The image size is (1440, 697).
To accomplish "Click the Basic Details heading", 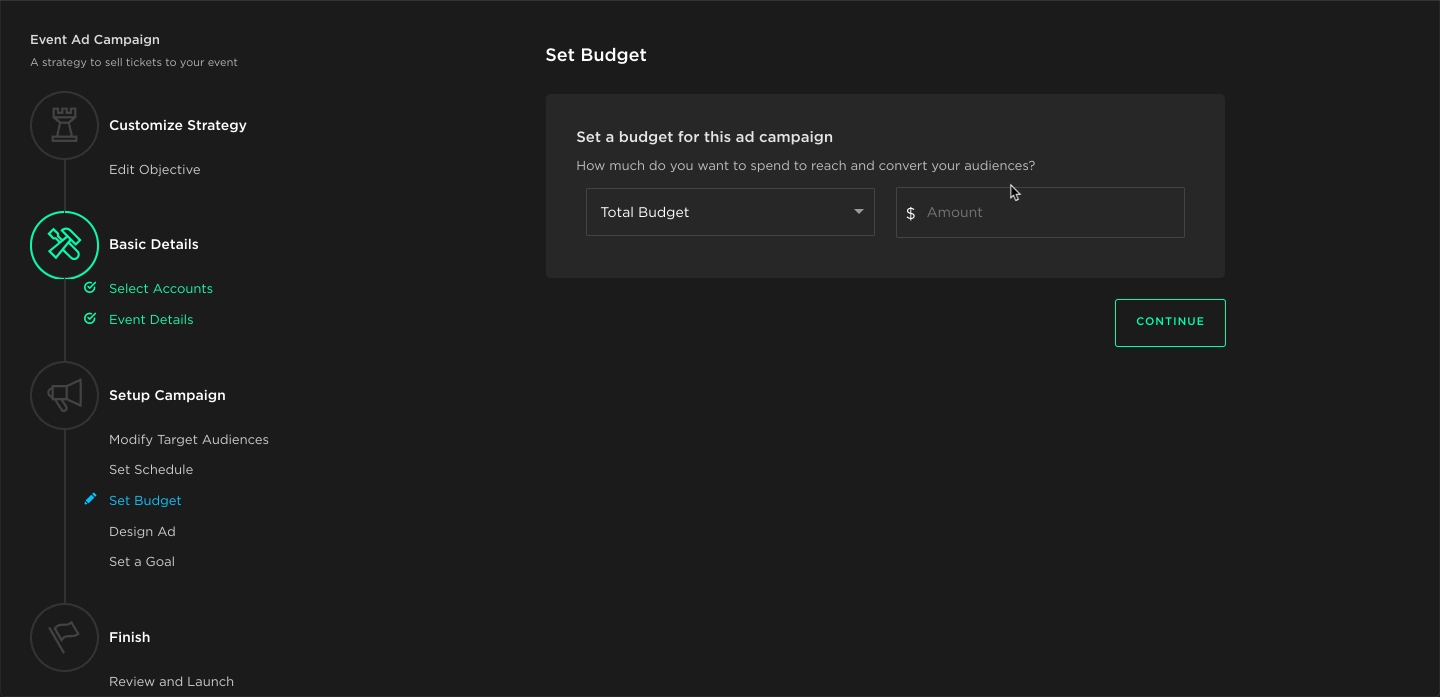I will coord(154,244).
